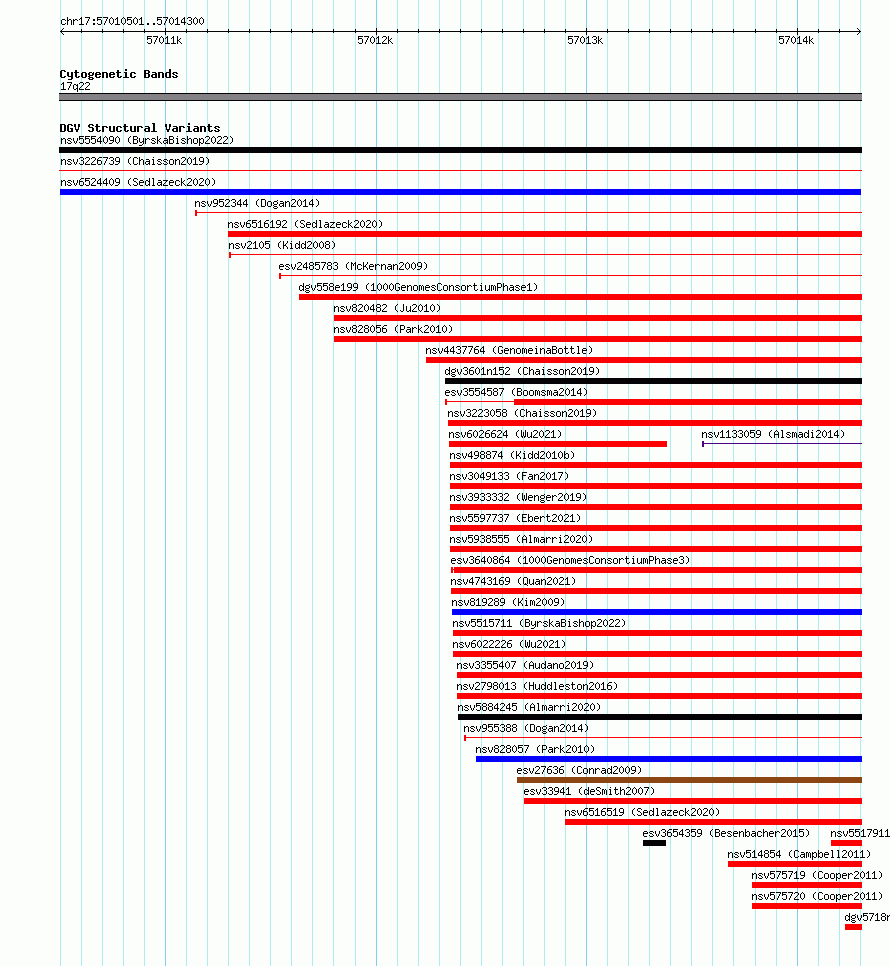Click the blue bar of nsv6524409
890x966 pixels.
point(460,192)
